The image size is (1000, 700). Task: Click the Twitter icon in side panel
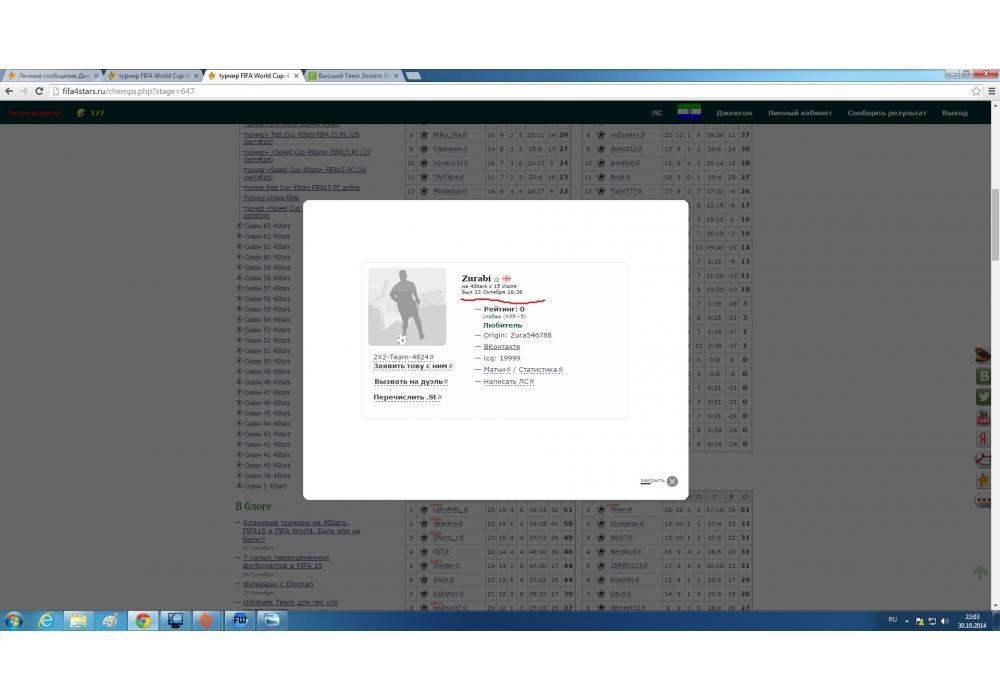coord(983,397)
